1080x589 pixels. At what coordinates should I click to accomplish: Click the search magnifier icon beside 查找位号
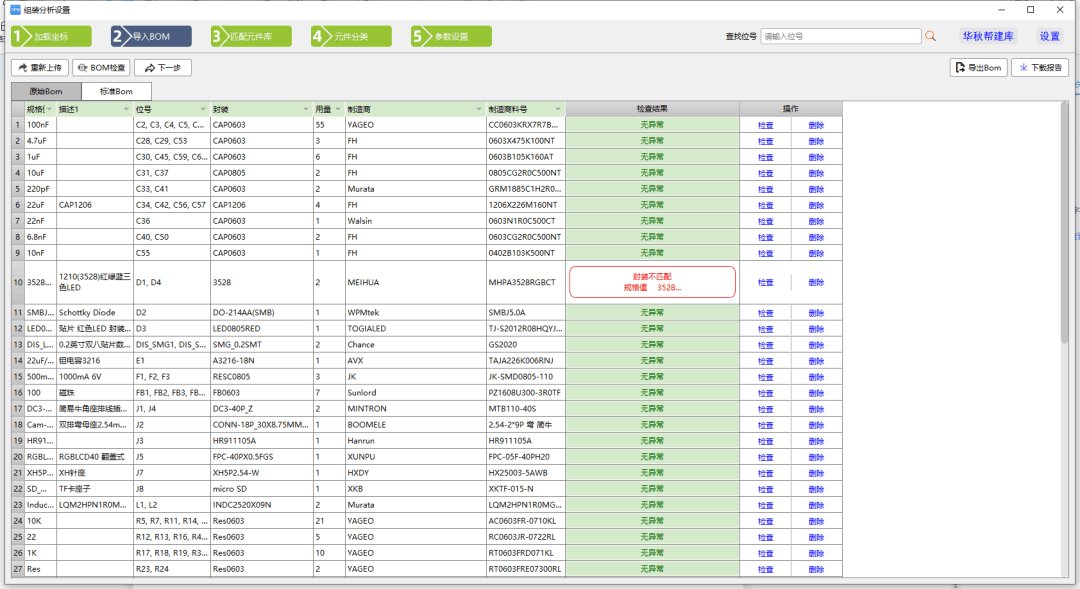coord(930,36)
